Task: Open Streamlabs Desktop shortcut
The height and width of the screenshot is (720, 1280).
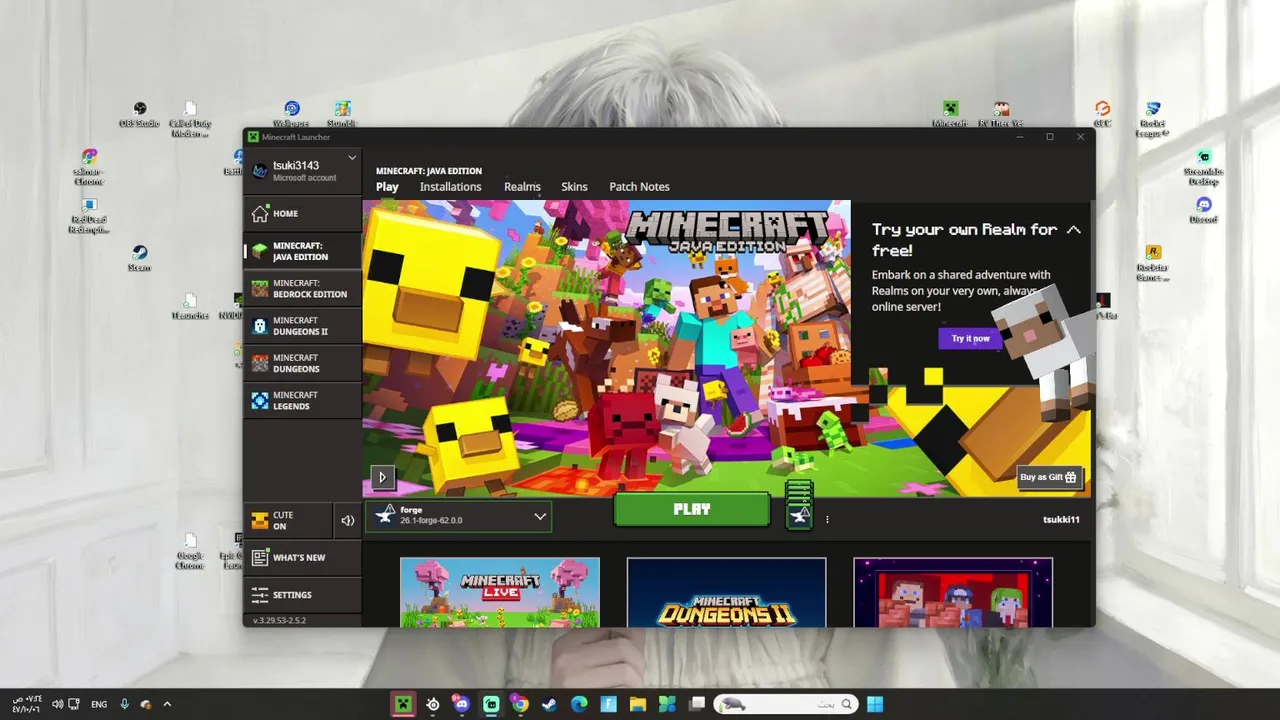Action: 1204,167
